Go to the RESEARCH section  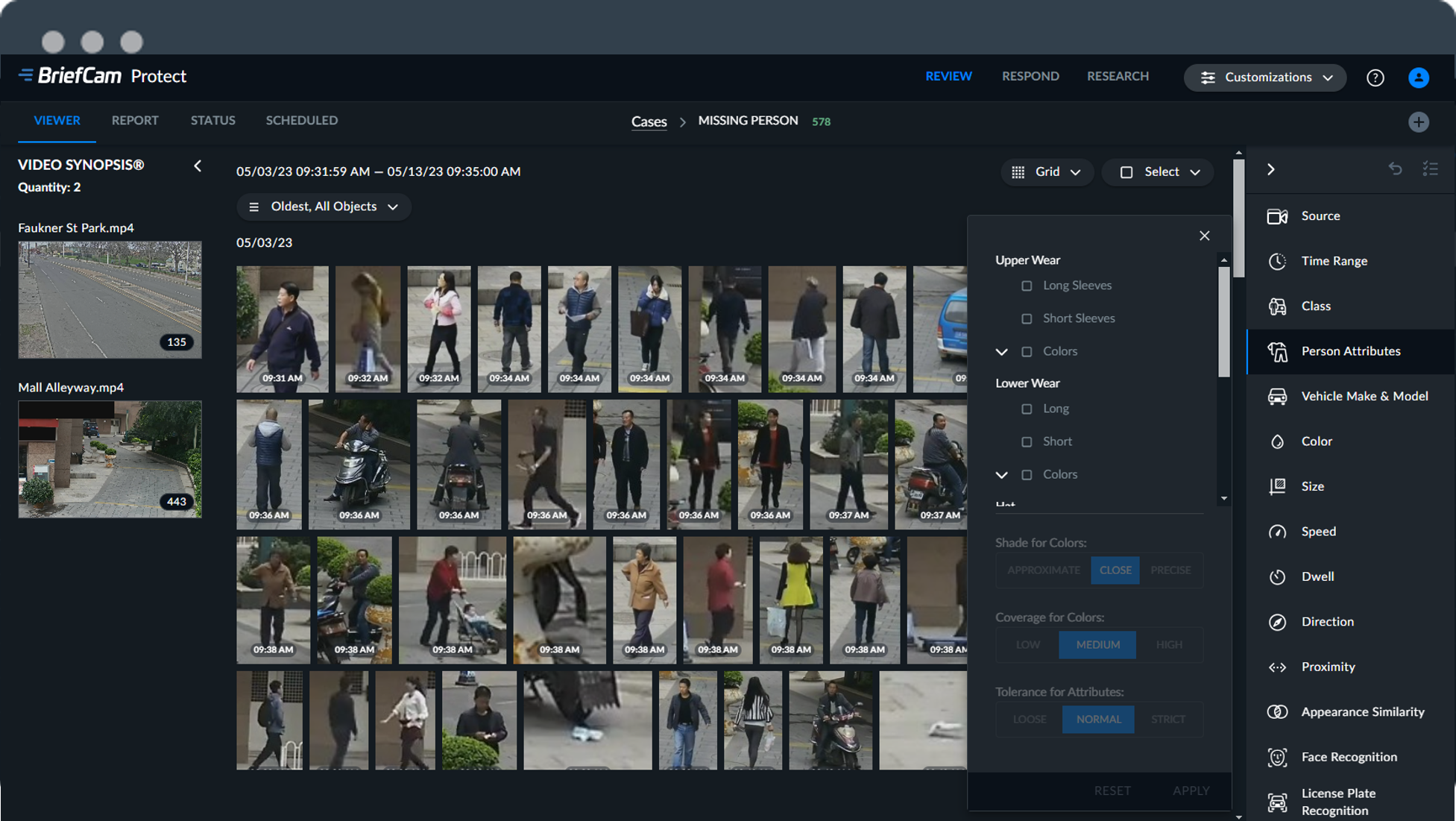[x=1117, y=76]
